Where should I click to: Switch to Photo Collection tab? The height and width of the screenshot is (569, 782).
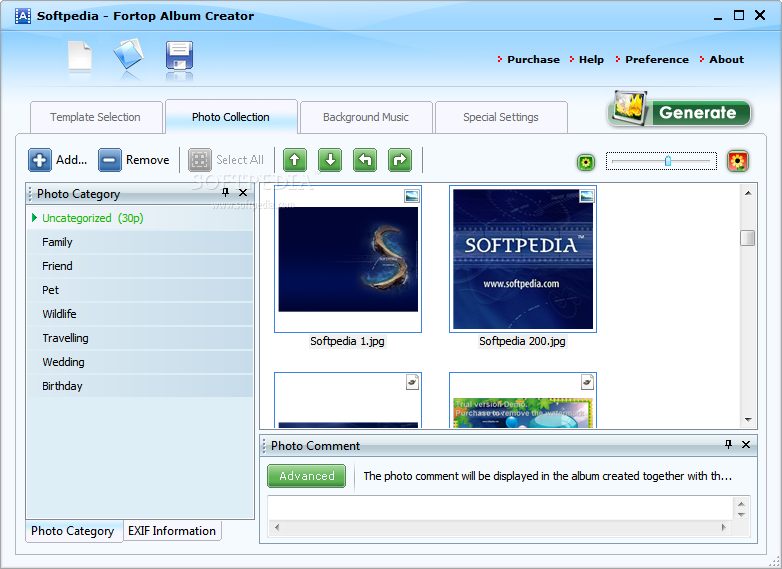pyautogui.click(x=231, y=117)
